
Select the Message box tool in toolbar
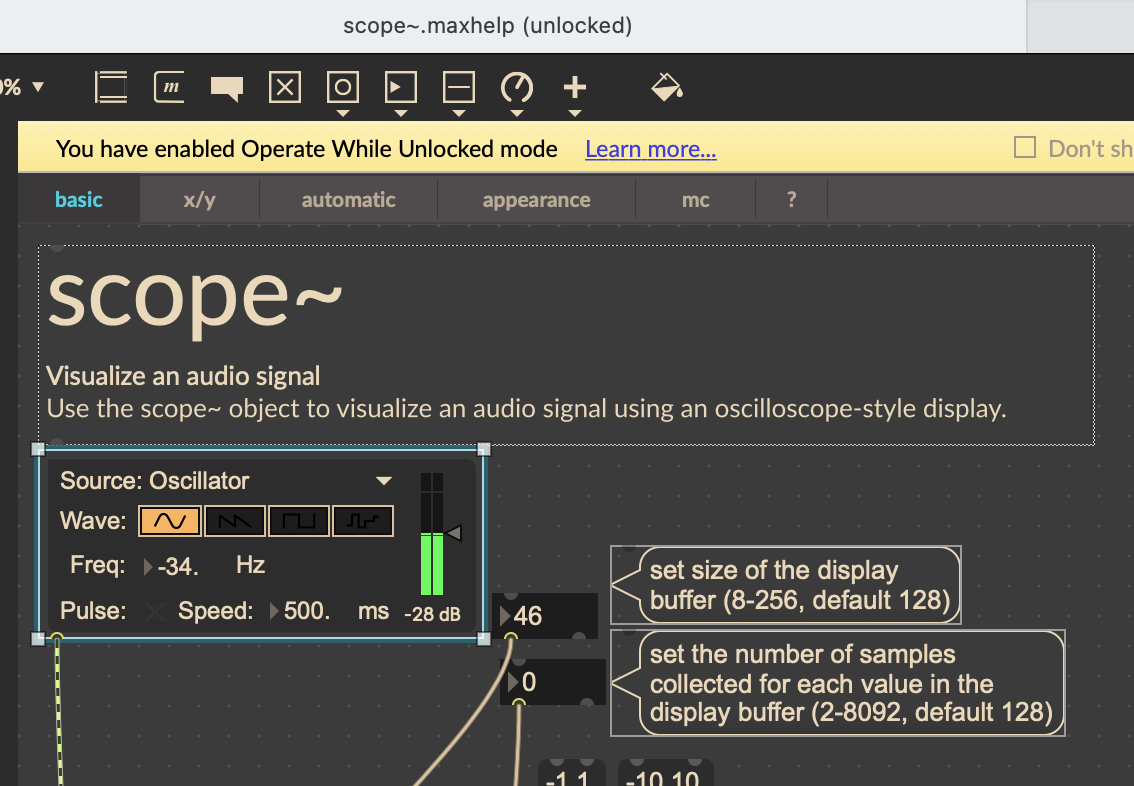[171, 88]
